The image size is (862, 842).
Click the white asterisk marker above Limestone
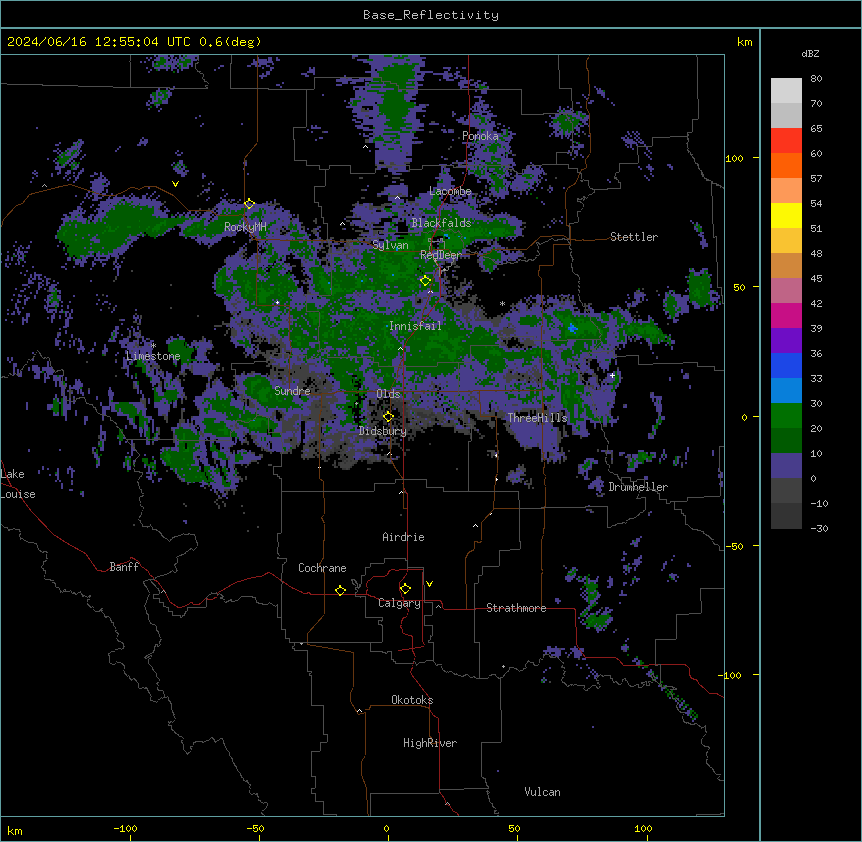(x=153, y=346)
